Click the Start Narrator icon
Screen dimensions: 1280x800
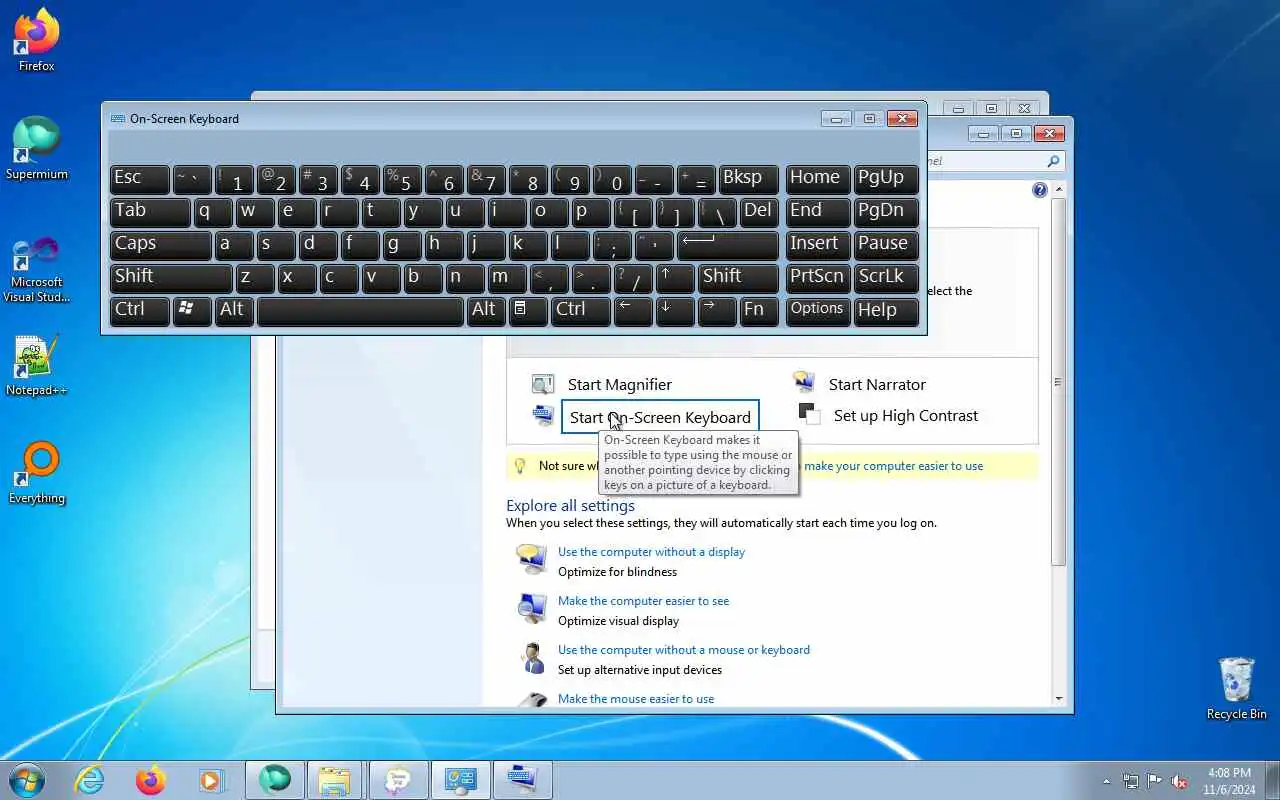(804, 382)
